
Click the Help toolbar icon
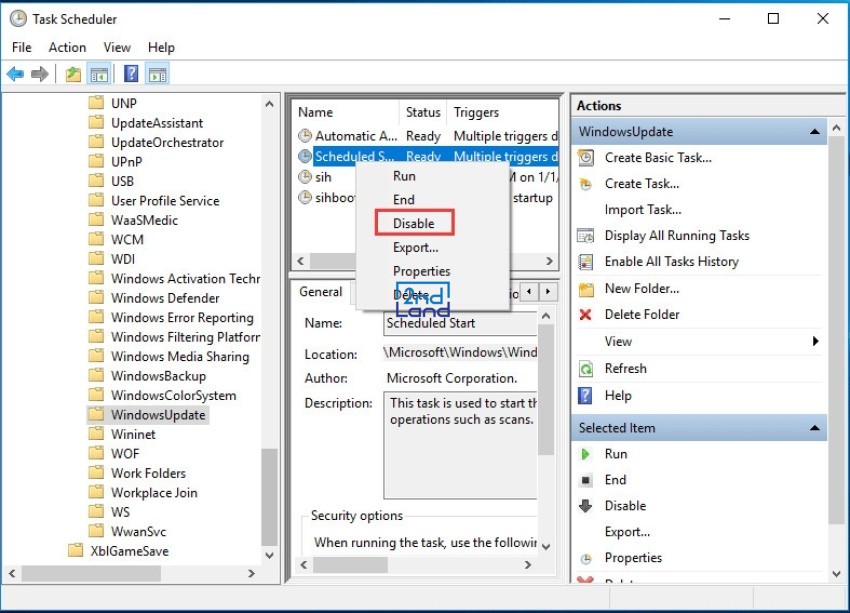131,74
